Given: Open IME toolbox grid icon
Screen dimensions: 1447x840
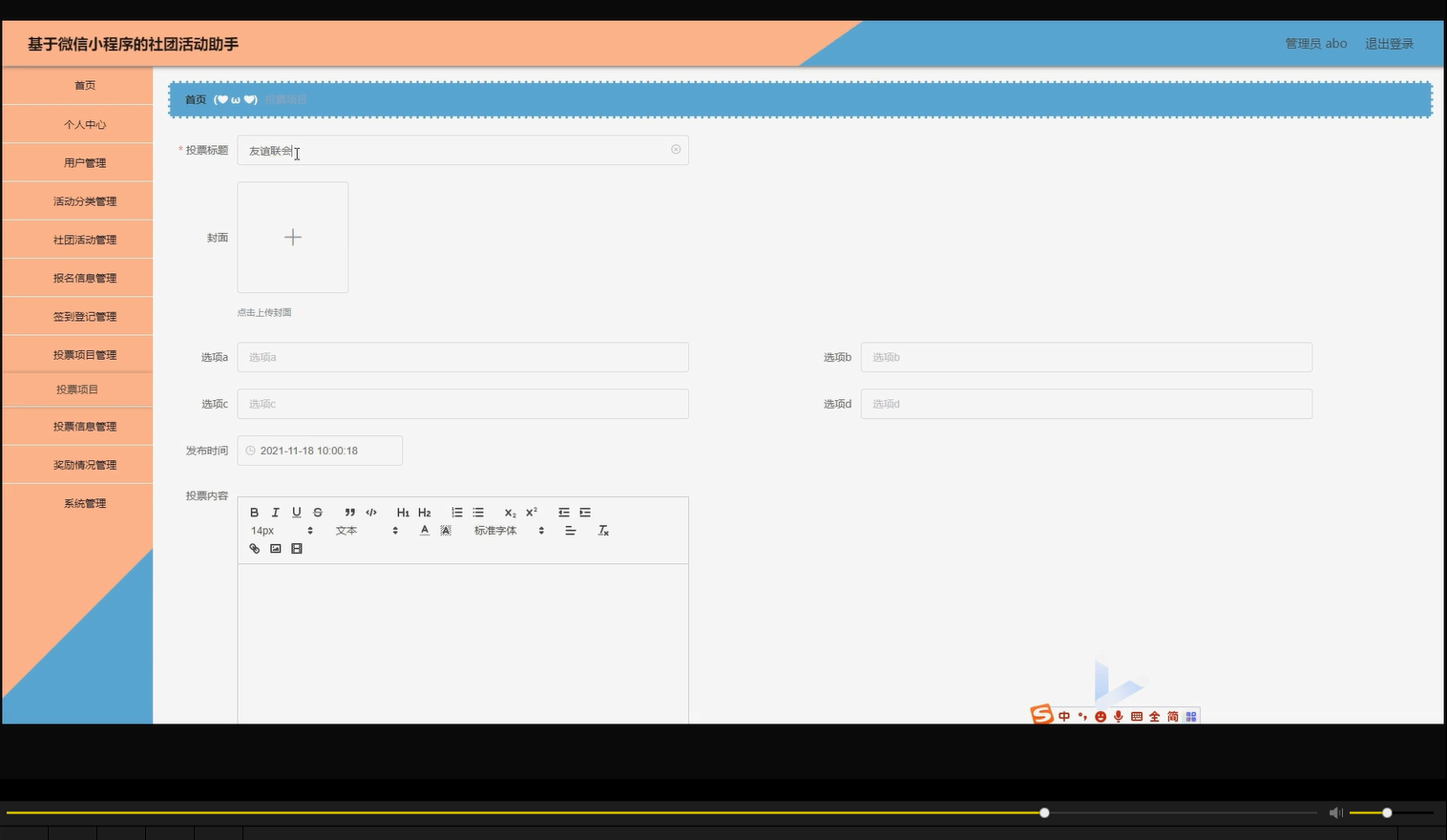Looking at the screenshot, I should click(1191, 716).
